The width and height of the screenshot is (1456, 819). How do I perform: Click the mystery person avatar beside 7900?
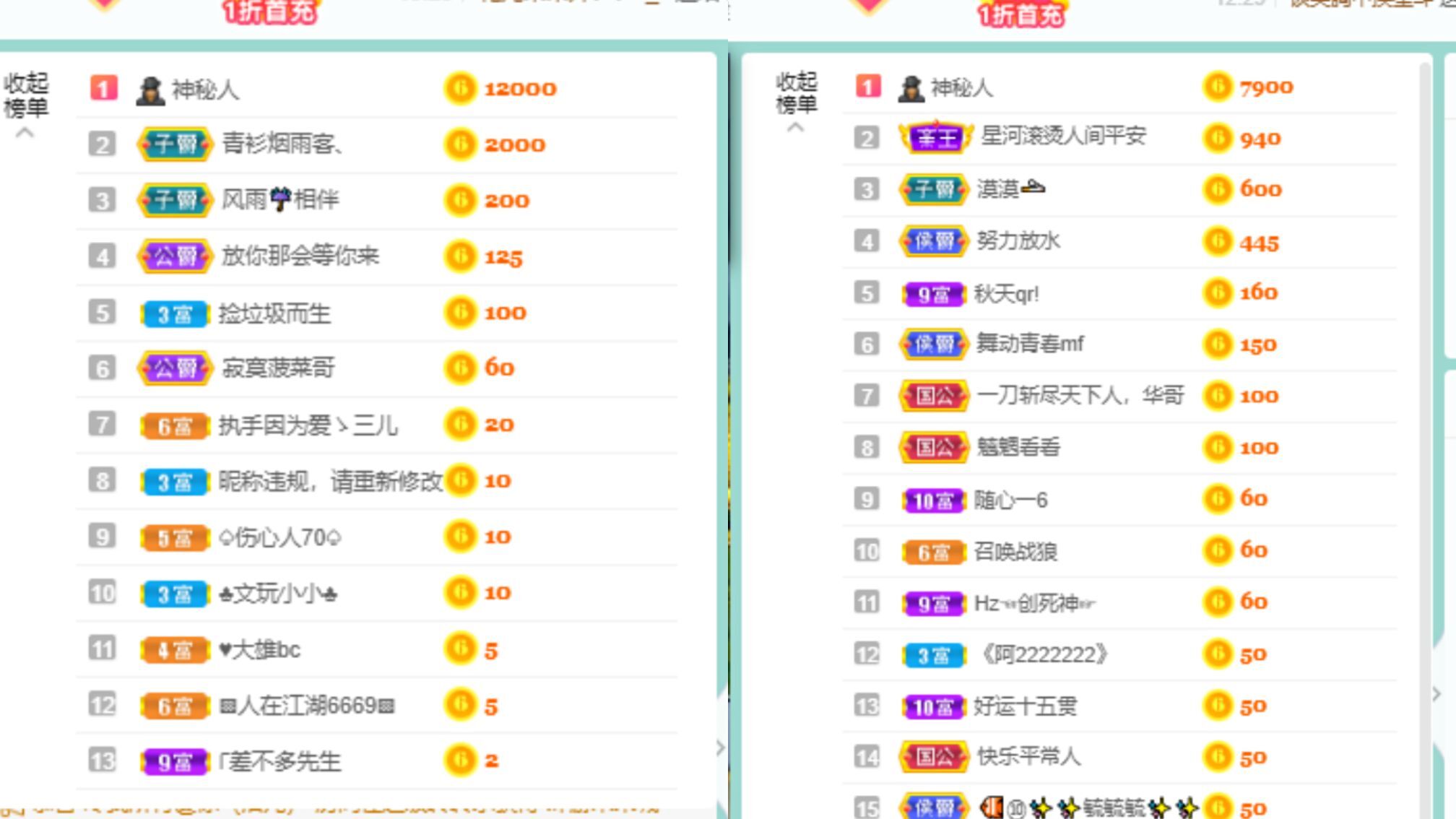pyautogui.click(x=911, y=88)
